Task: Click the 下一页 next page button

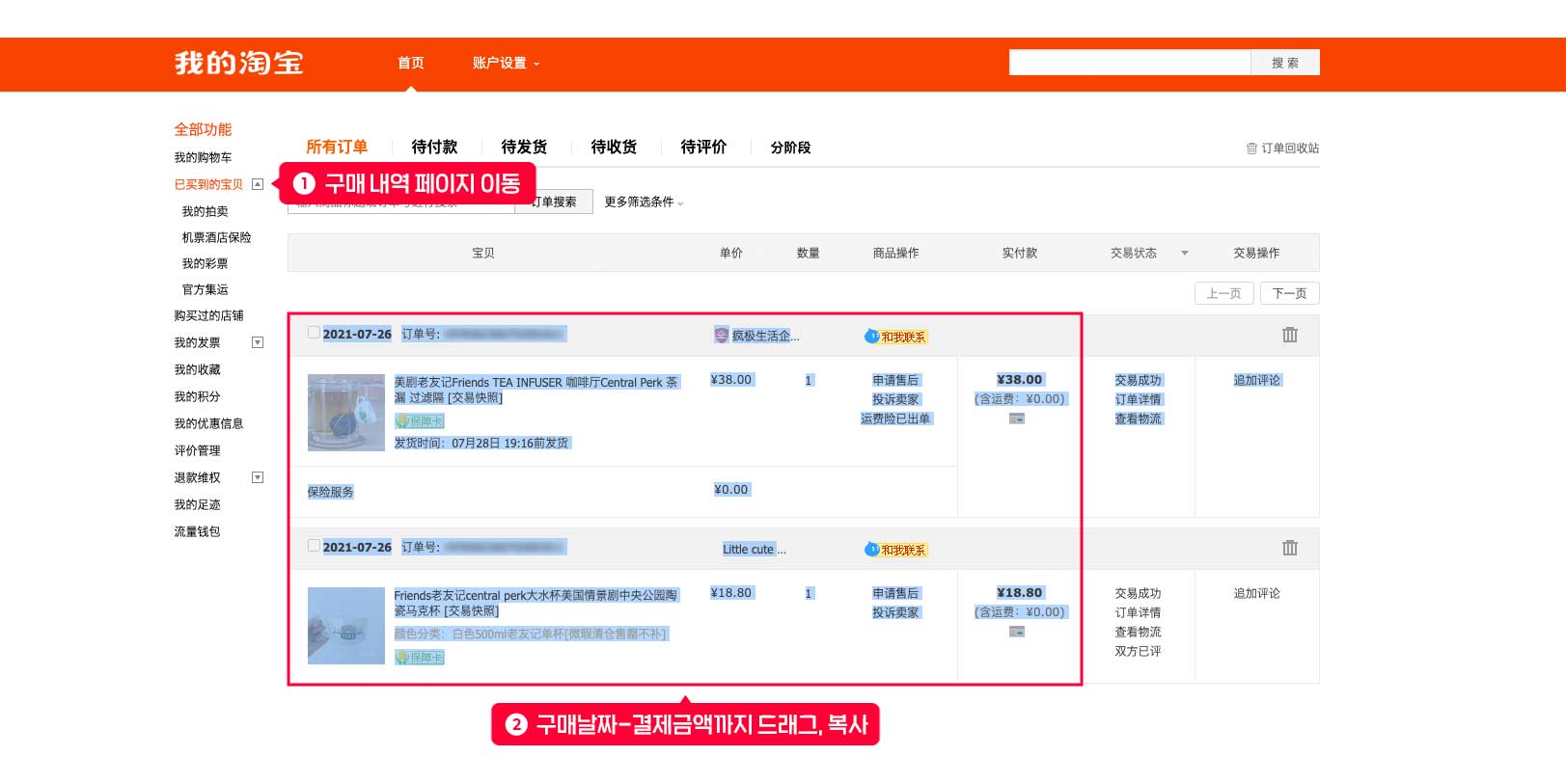Action: click(x=1289, y=293)
